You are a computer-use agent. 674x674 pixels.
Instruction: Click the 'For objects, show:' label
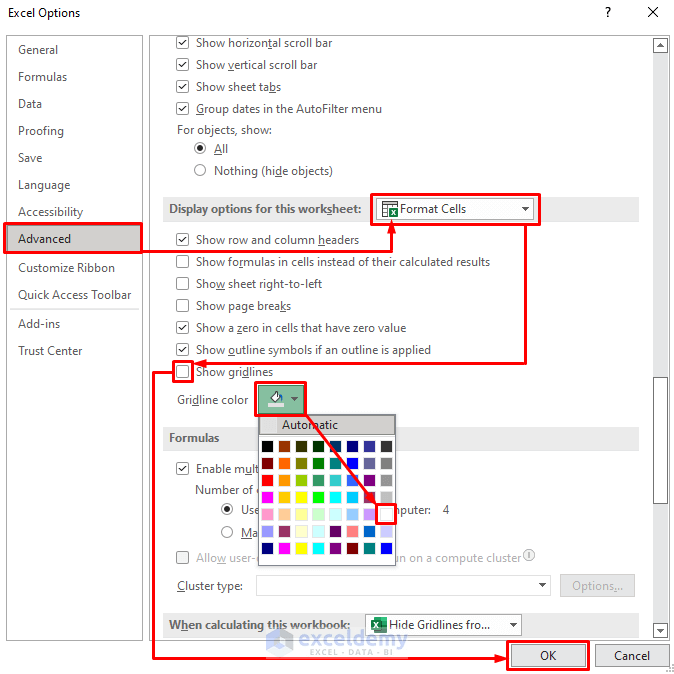(224, 130)
